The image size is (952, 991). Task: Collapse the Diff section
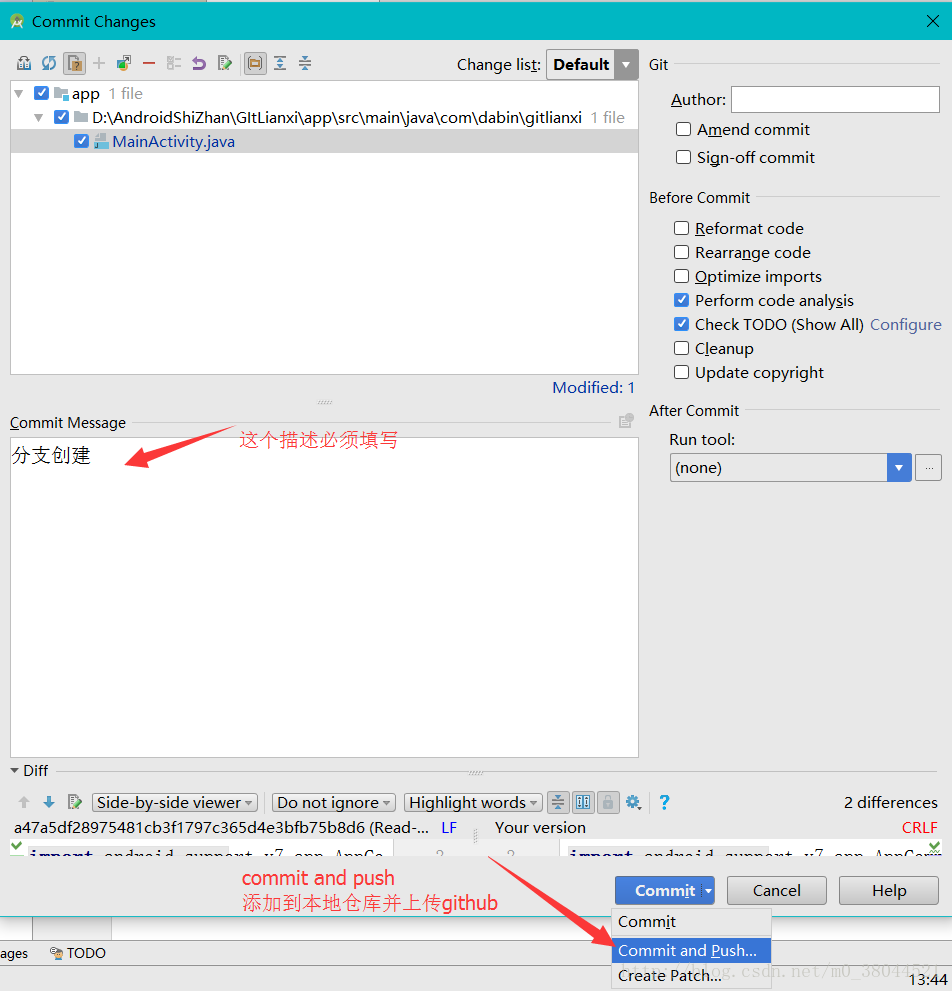15,770
